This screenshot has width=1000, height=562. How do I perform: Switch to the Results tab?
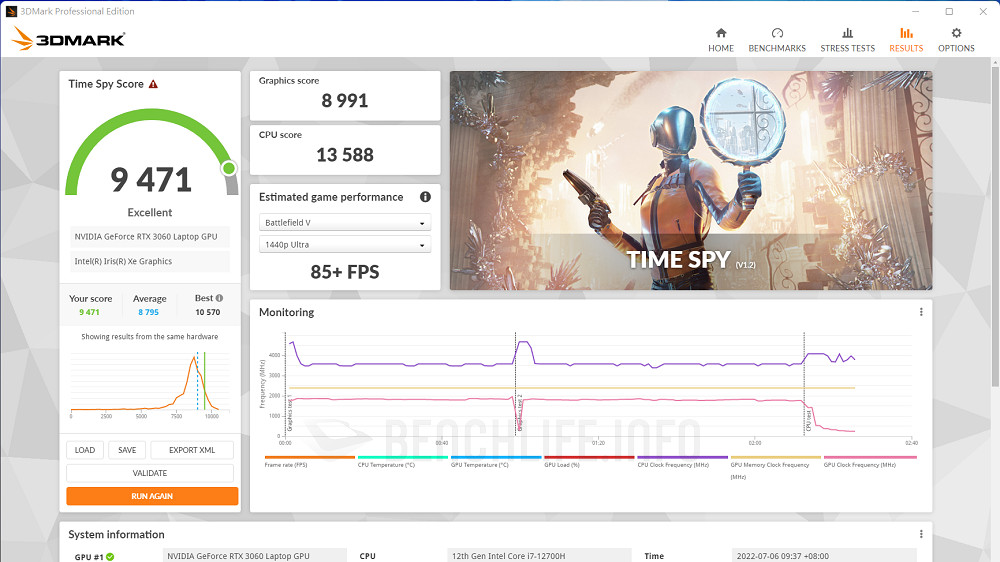point(906,39)
